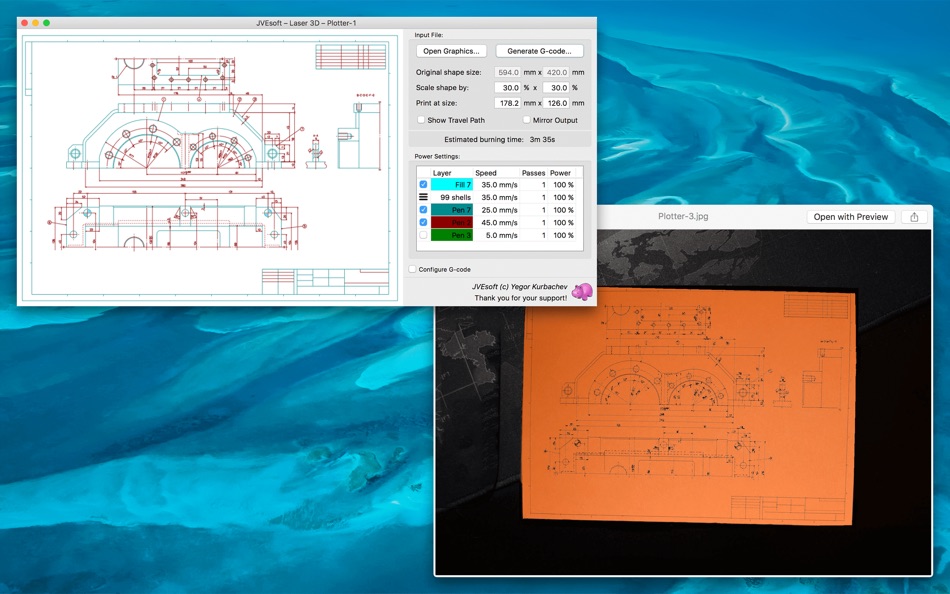Click the original shape height field 420.0
Image resolution: width=950 pixels, height=594 pixels.
(556, 72)
